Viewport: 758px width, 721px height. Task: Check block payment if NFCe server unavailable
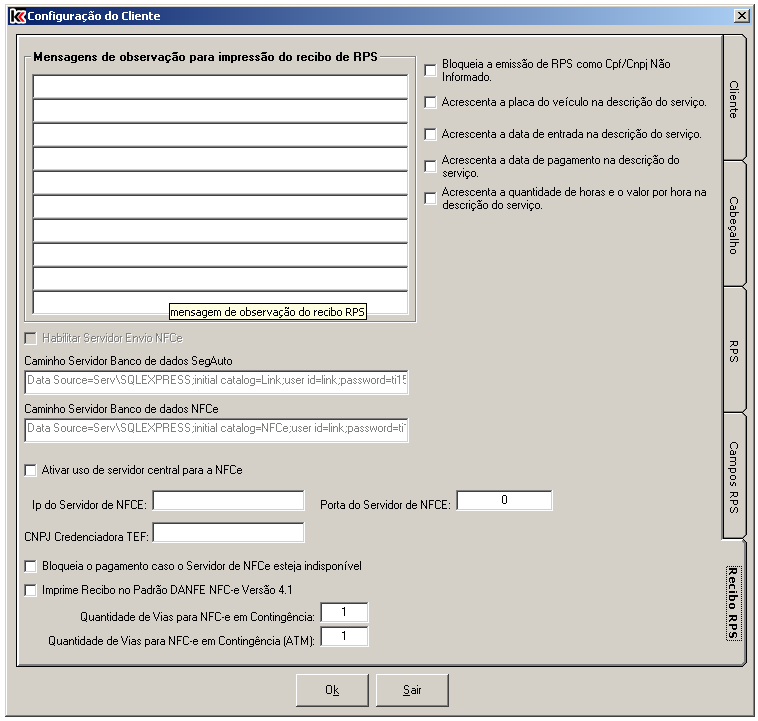coord(30,566)
